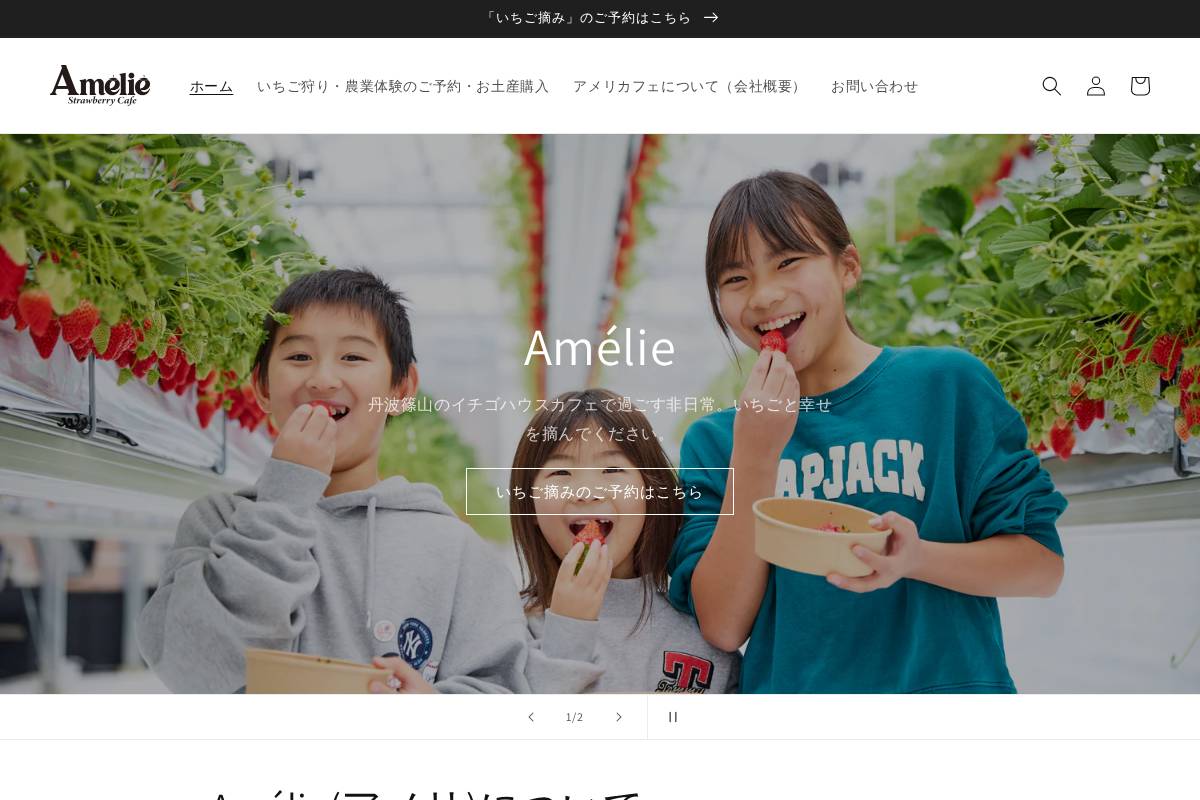Open 「いちご摘み」のご予約はこちら announcement link
This screenshot has height=800, width=1200.
point(588,18)
